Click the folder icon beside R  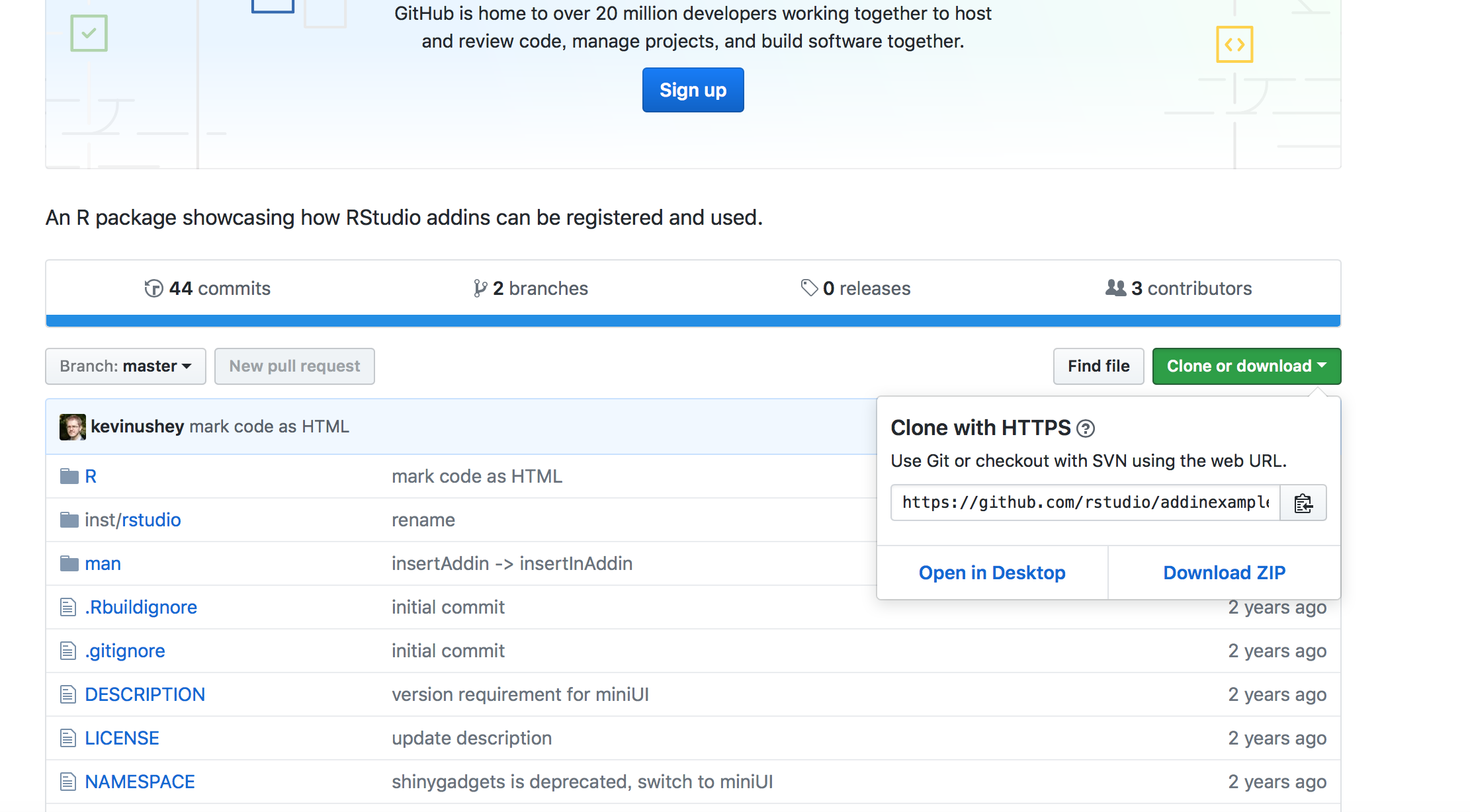(x=69, y=476)
